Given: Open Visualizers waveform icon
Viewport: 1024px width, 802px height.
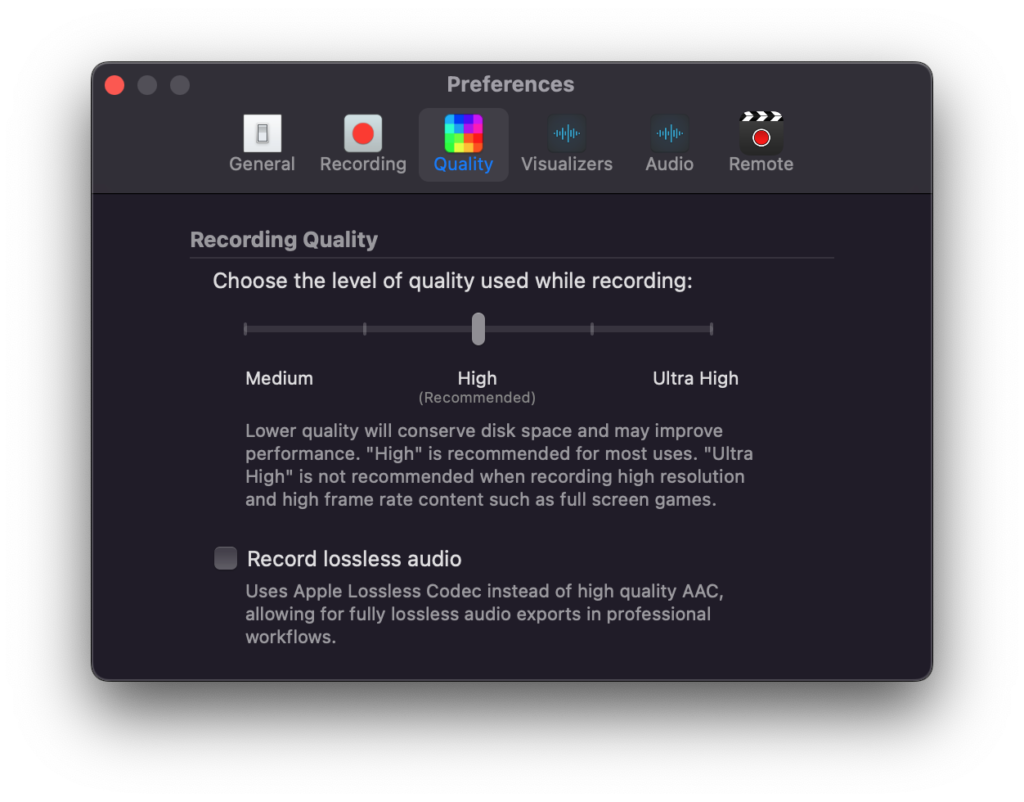Looking at the screenshot, I should pyautogui.click(x=566, y=133).
